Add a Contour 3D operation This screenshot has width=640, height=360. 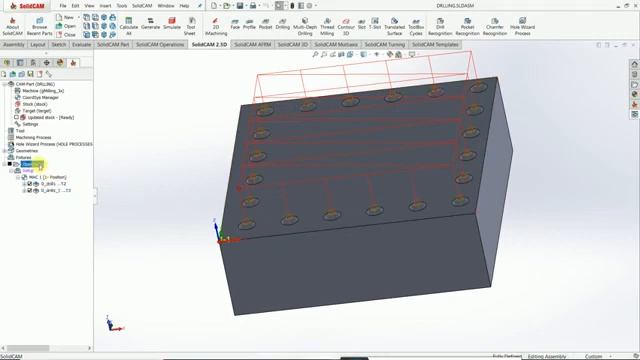[346, 27]
